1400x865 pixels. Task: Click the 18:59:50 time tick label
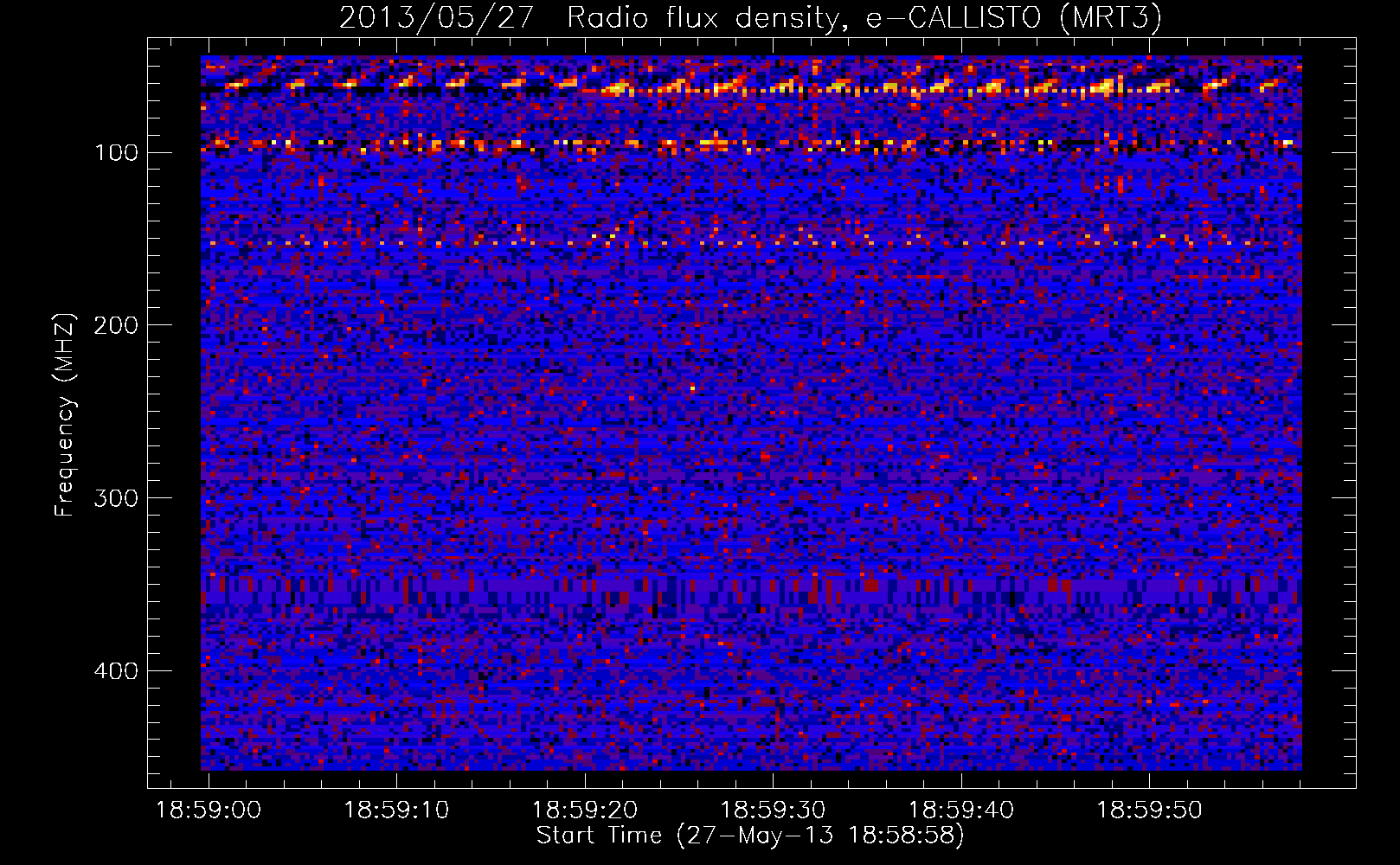[1149, 811]
